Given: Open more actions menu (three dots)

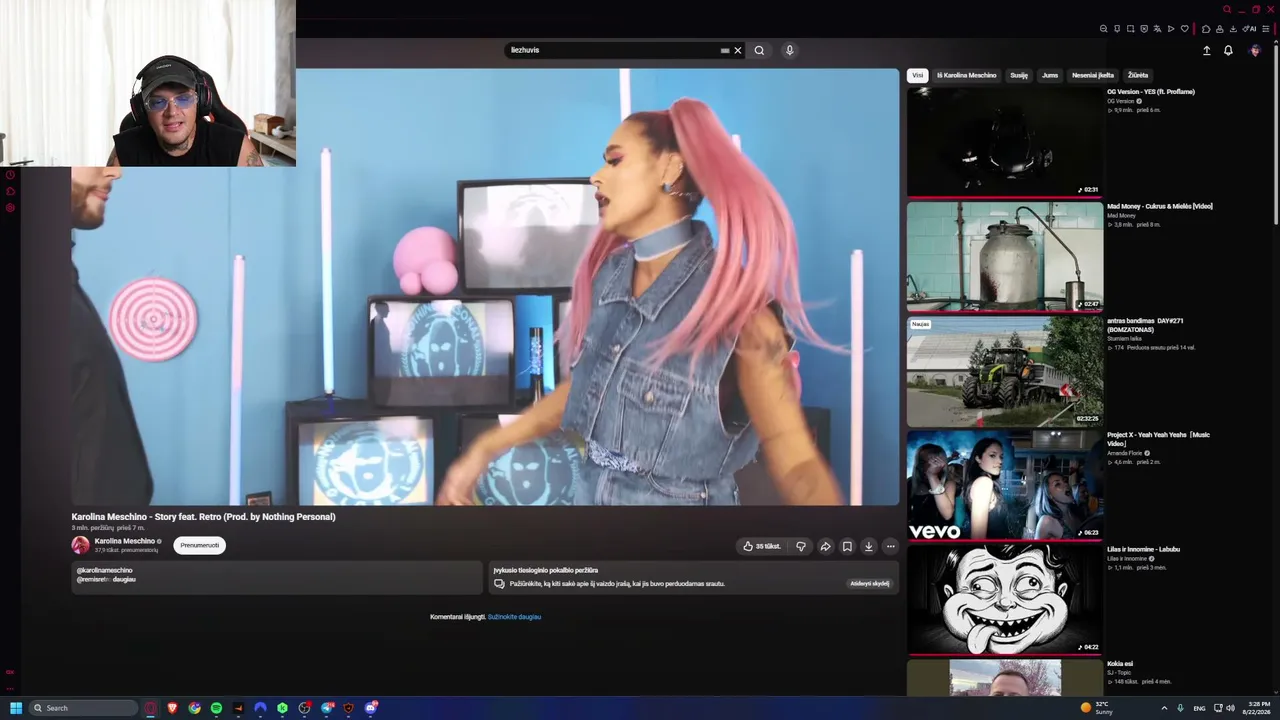Looking at the screenshot, I should point(890,546).
